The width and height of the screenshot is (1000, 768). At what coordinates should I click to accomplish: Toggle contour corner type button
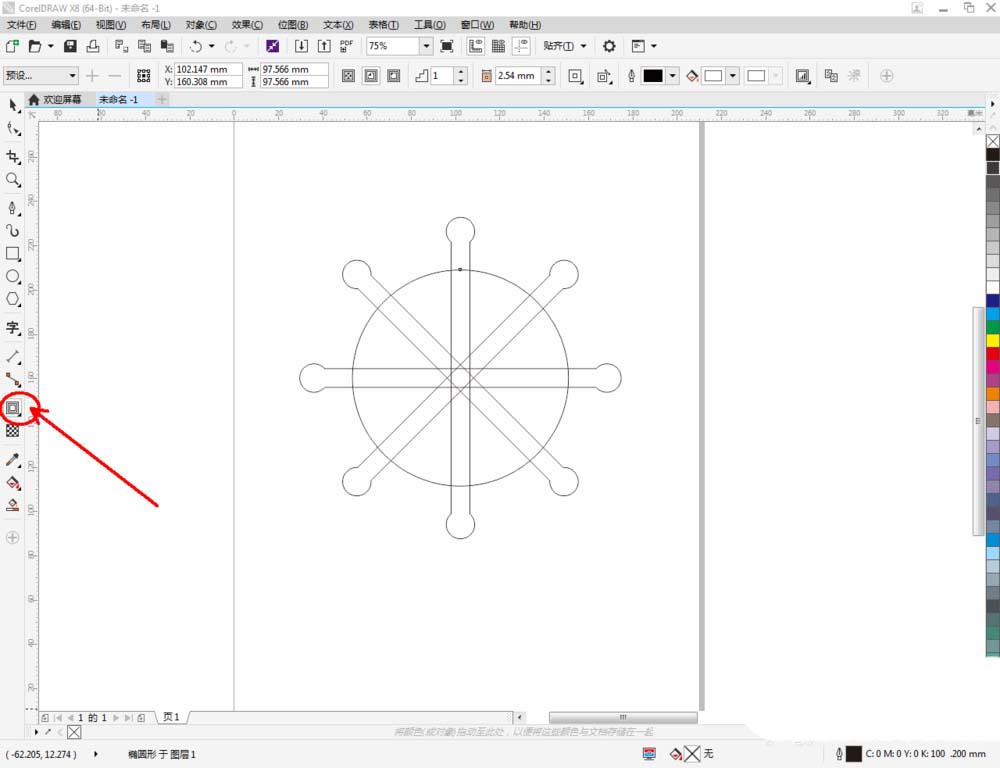pos(575,76)
